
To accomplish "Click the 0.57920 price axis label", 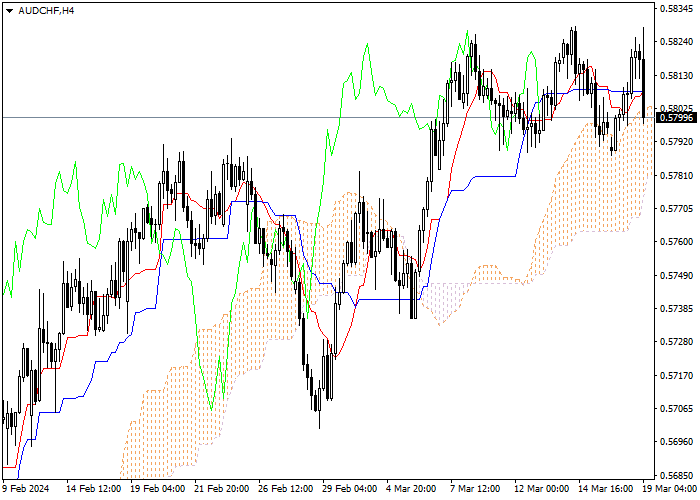I will tap(677, 142).
